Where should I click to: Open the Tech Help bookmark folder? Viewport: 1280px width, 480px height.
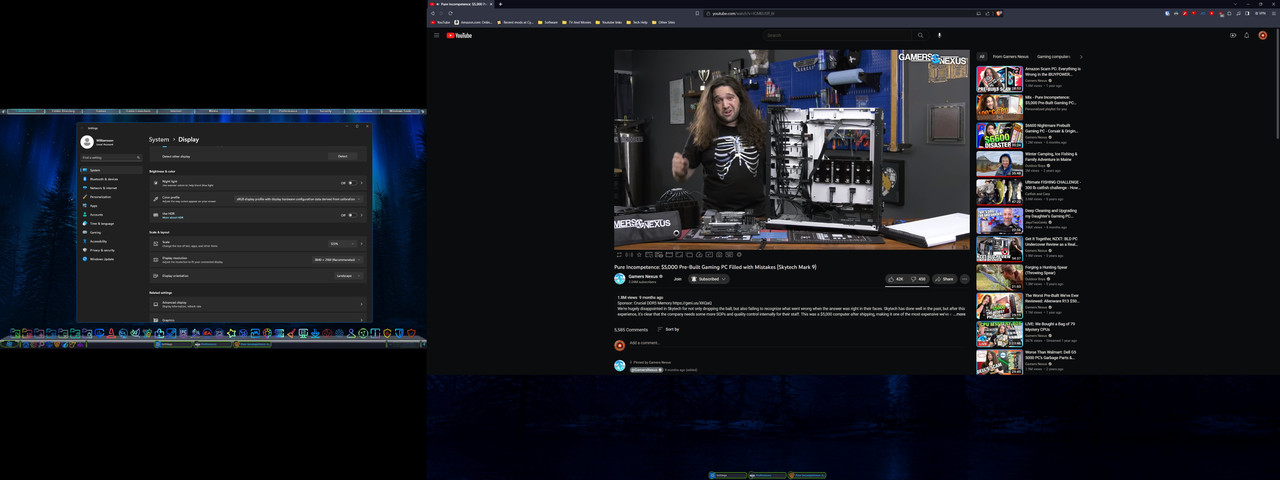click(x=637, y=22)
